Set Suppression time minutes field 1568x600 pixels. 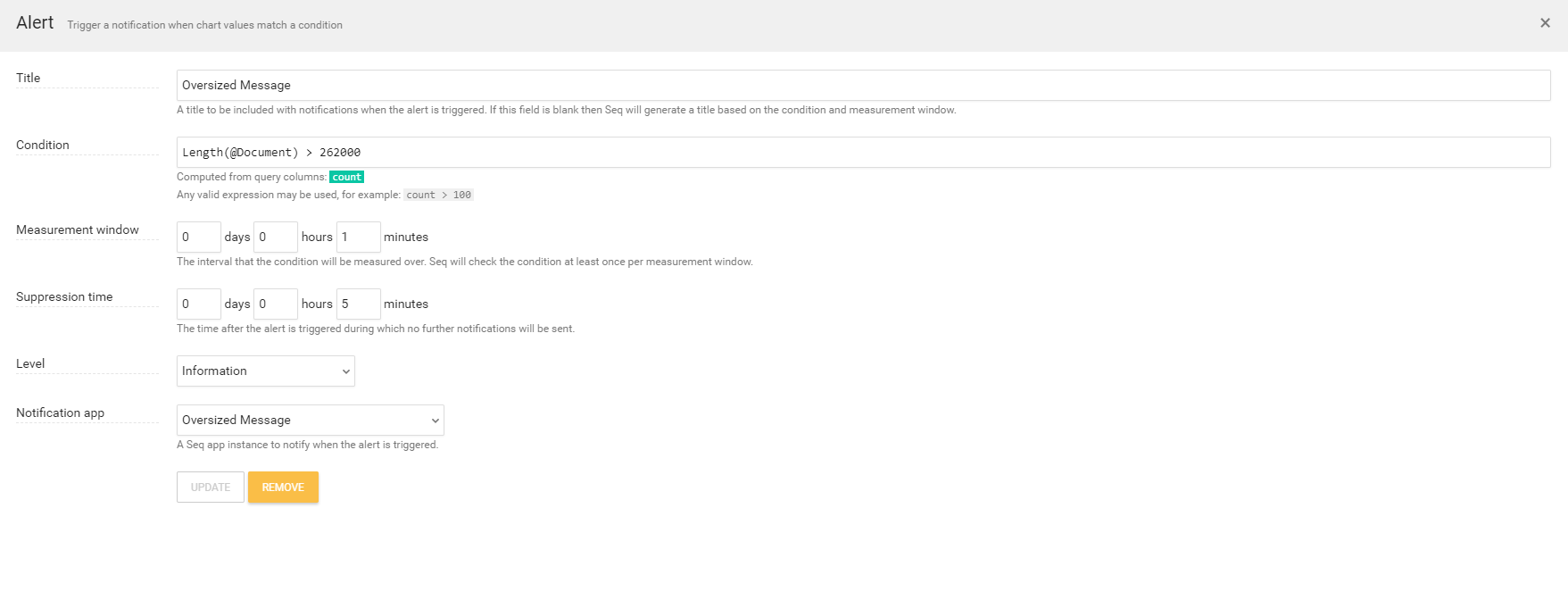pyautogui.click(x=358, y=304)
